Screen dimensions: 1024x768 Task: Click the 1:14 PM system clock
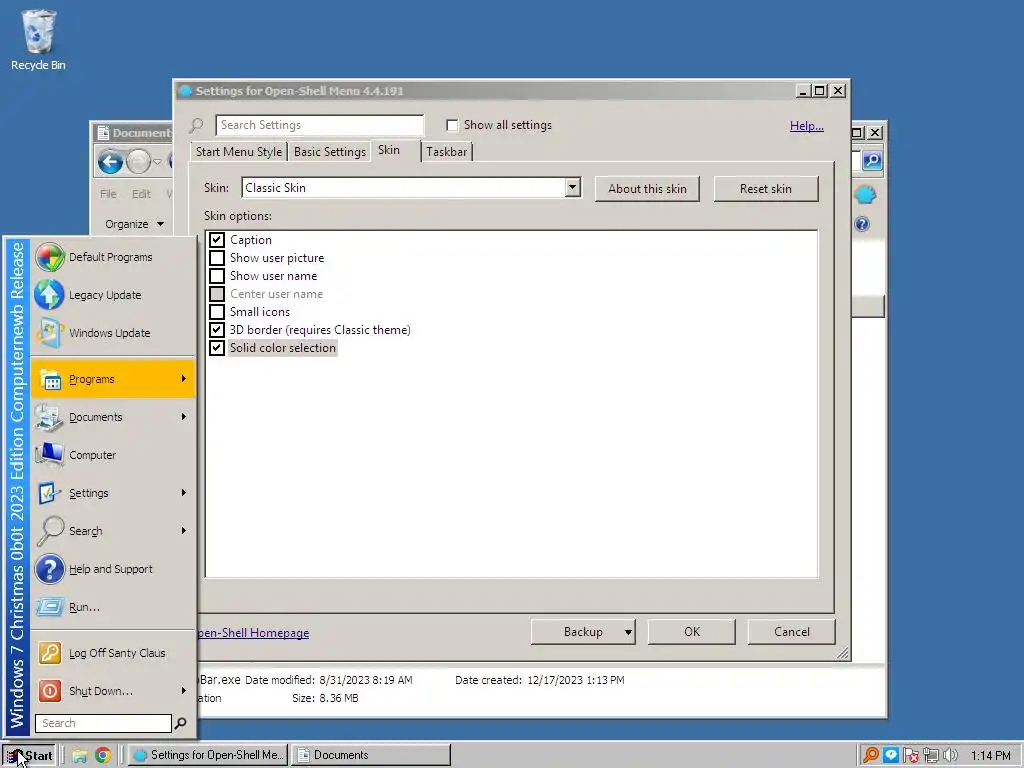[x=990, y=756]
